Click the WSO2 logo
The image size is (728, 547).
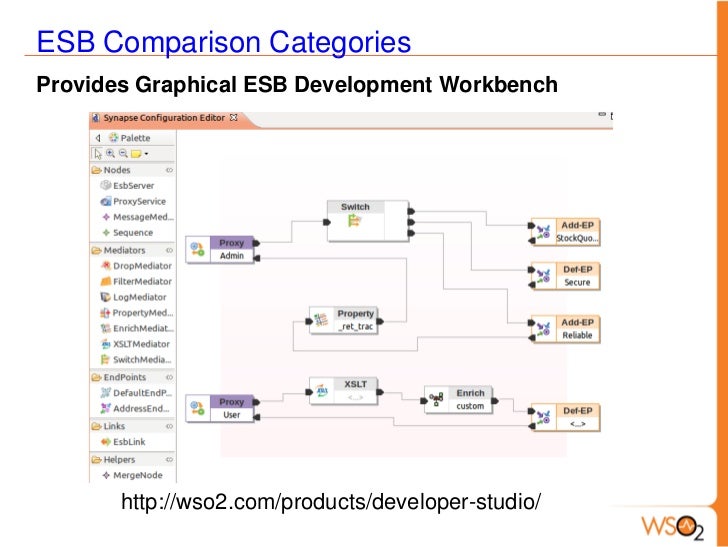pos(672,528)
